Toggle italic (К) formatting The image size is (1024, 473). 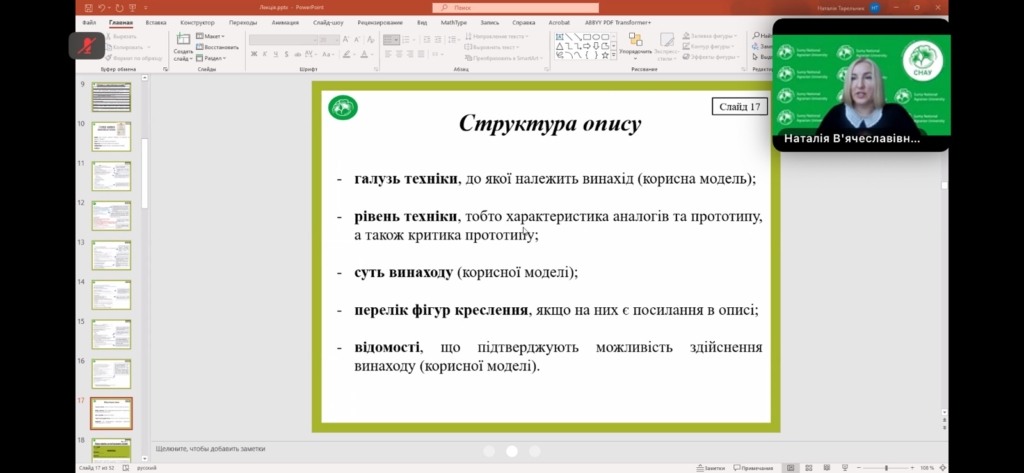point(264,54)
